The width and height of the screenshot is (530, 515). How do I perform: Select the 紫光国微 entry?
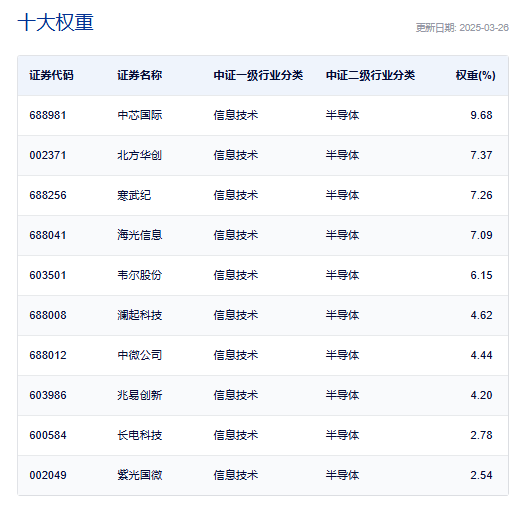pos(140,475)
